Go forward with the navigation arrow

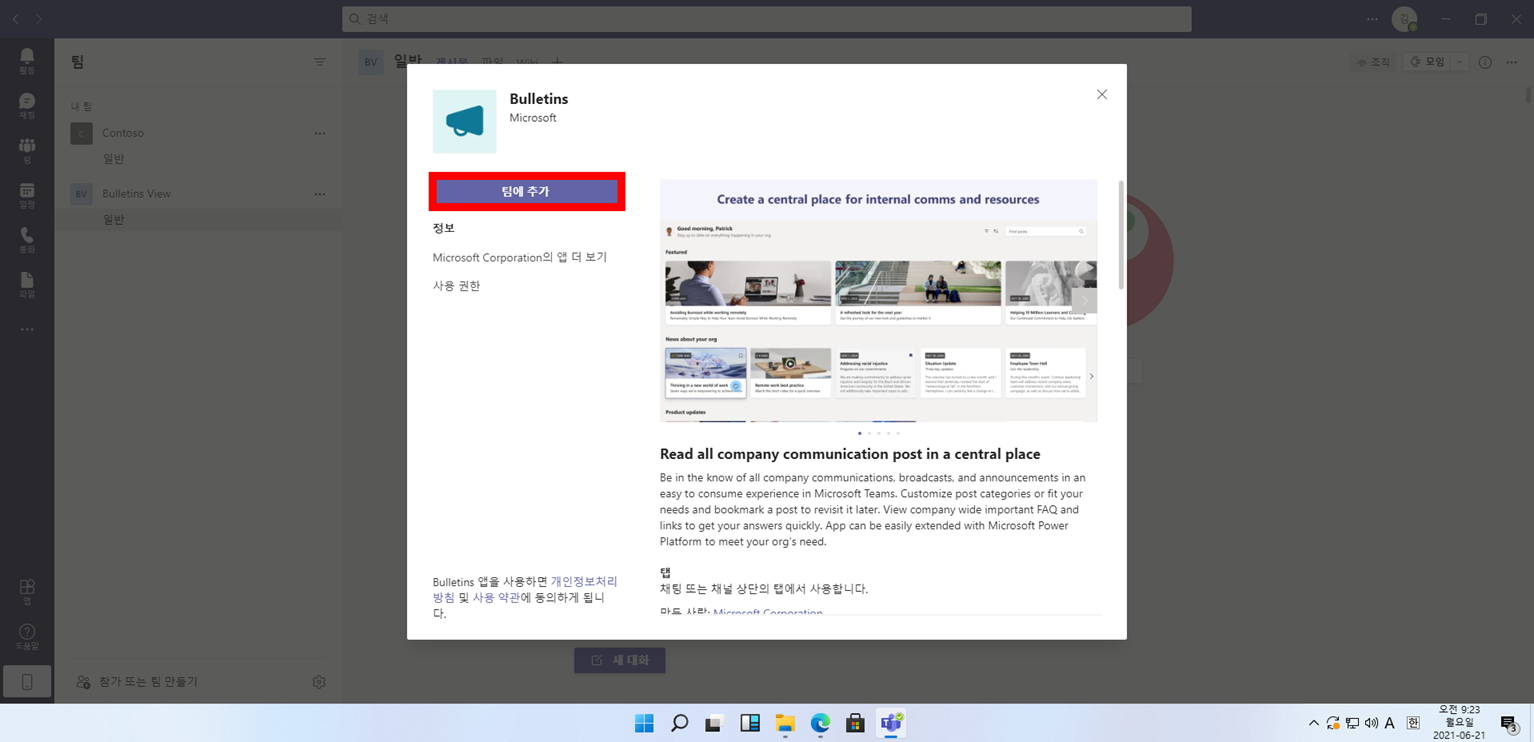point(39,19)
